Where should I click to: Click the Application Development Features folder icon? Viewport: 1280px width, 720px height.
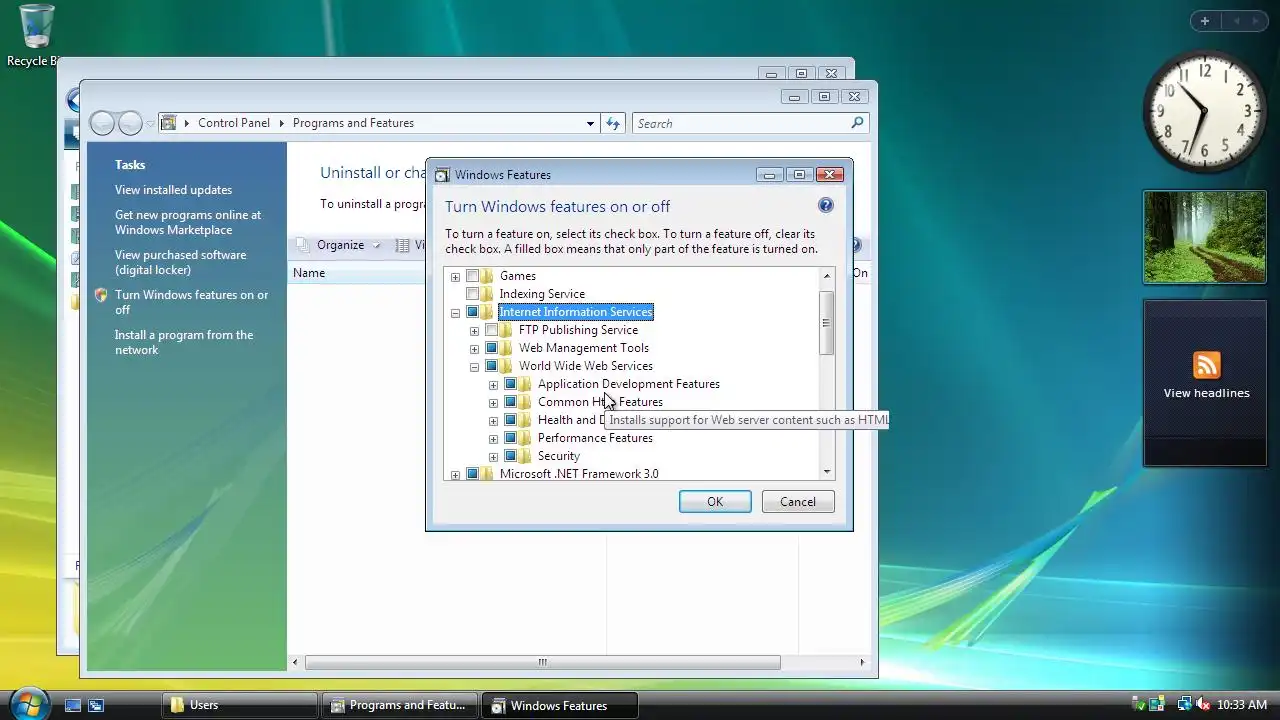point(525,384)
